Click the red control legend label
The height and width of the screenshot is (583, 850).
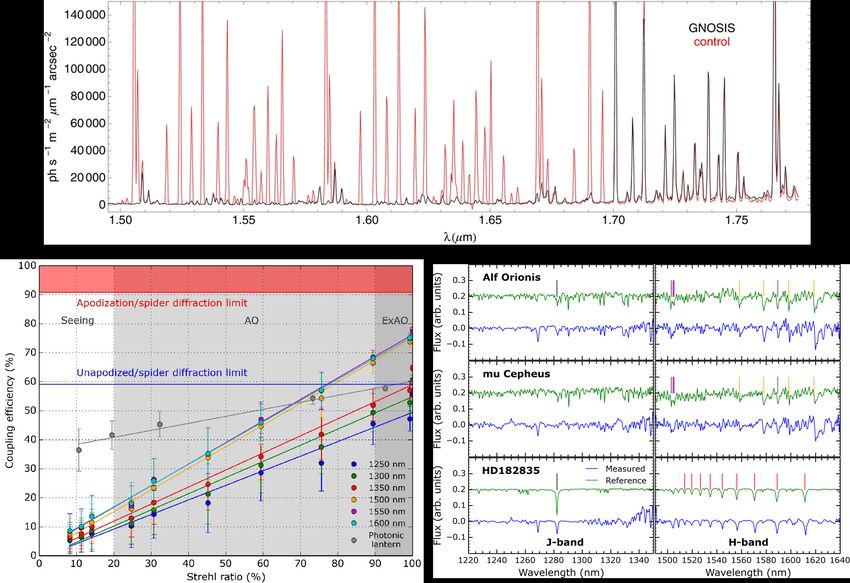tap(712, 42)
